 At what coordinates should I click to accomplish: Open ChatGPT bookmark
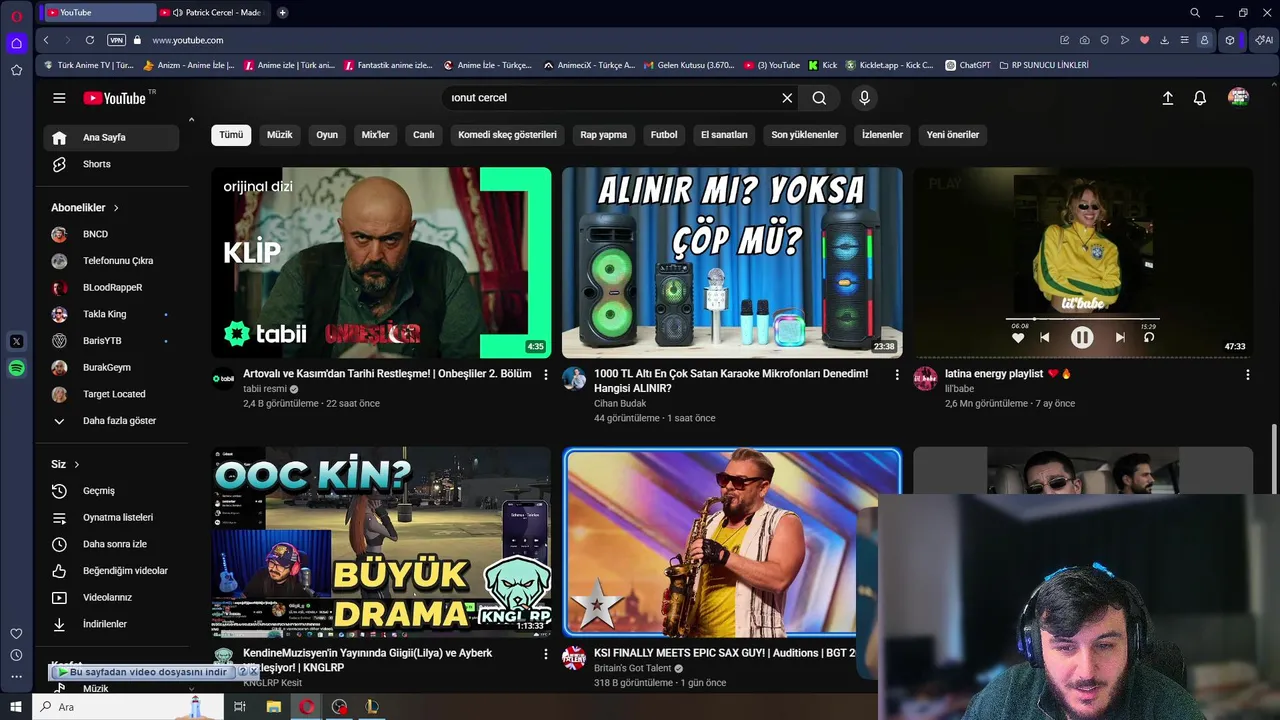(967, 65)
